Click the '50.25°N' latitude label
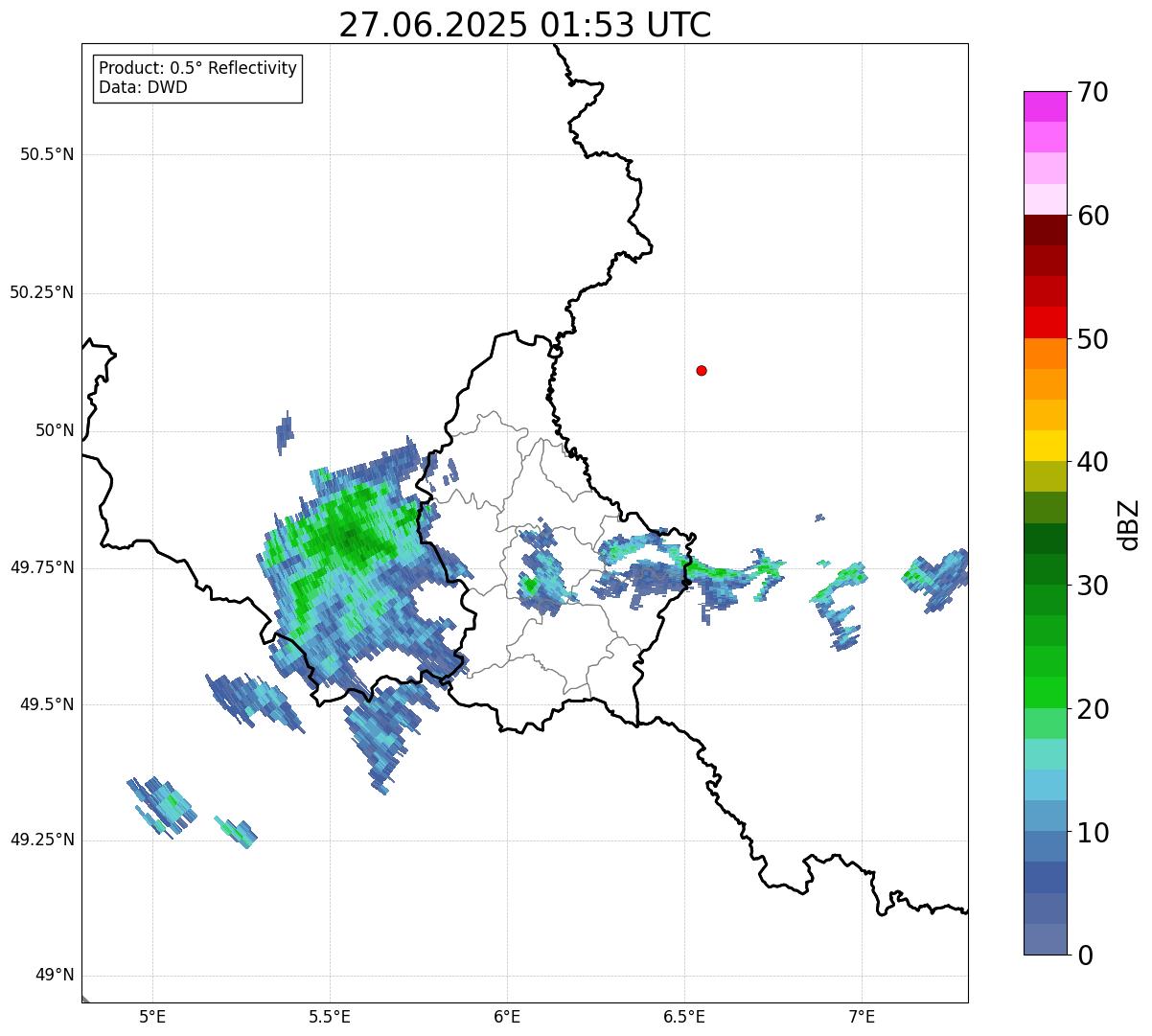 [42, 292]
